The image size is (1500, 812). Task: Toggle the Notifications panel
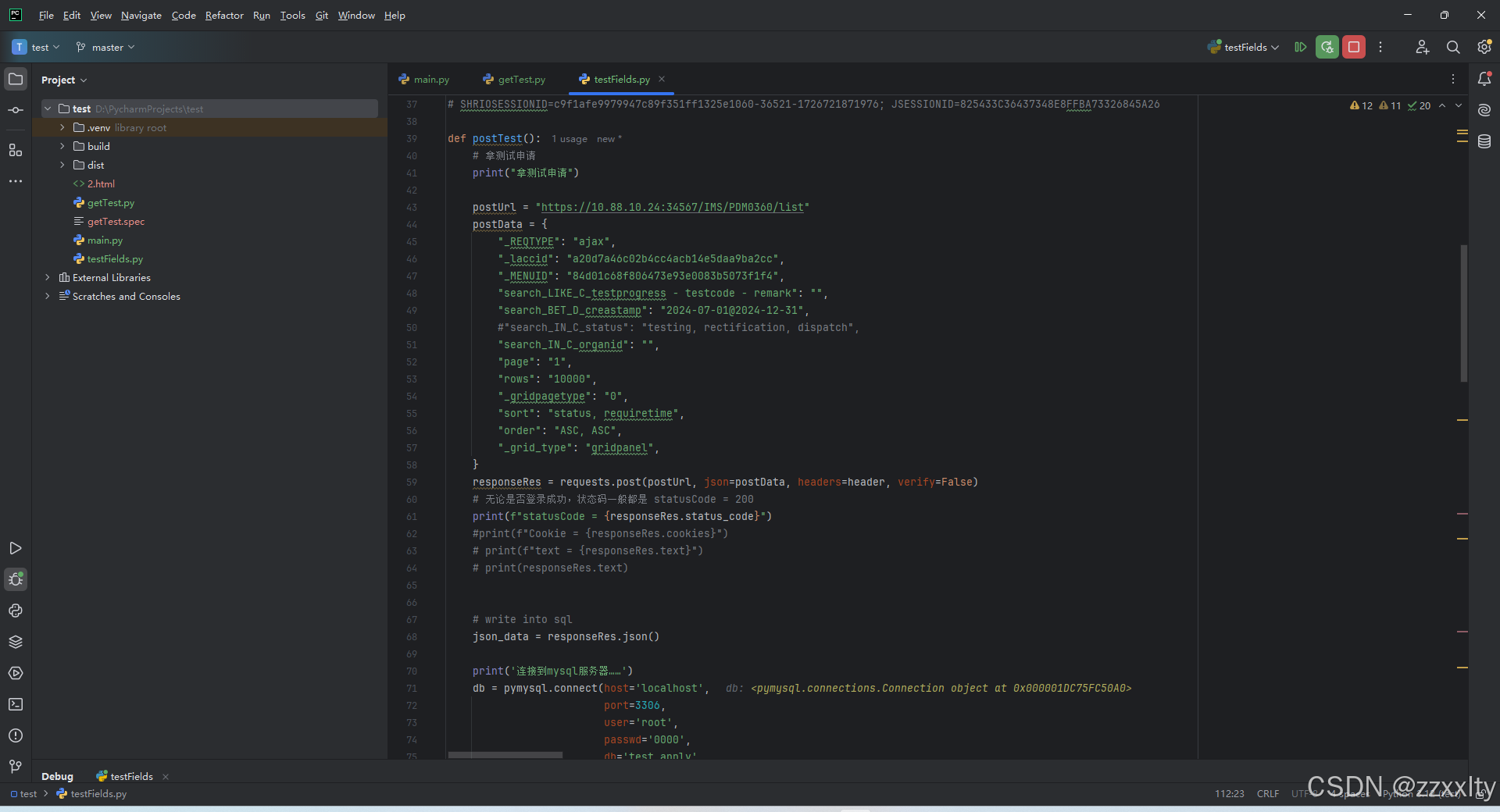[1485, 78]
